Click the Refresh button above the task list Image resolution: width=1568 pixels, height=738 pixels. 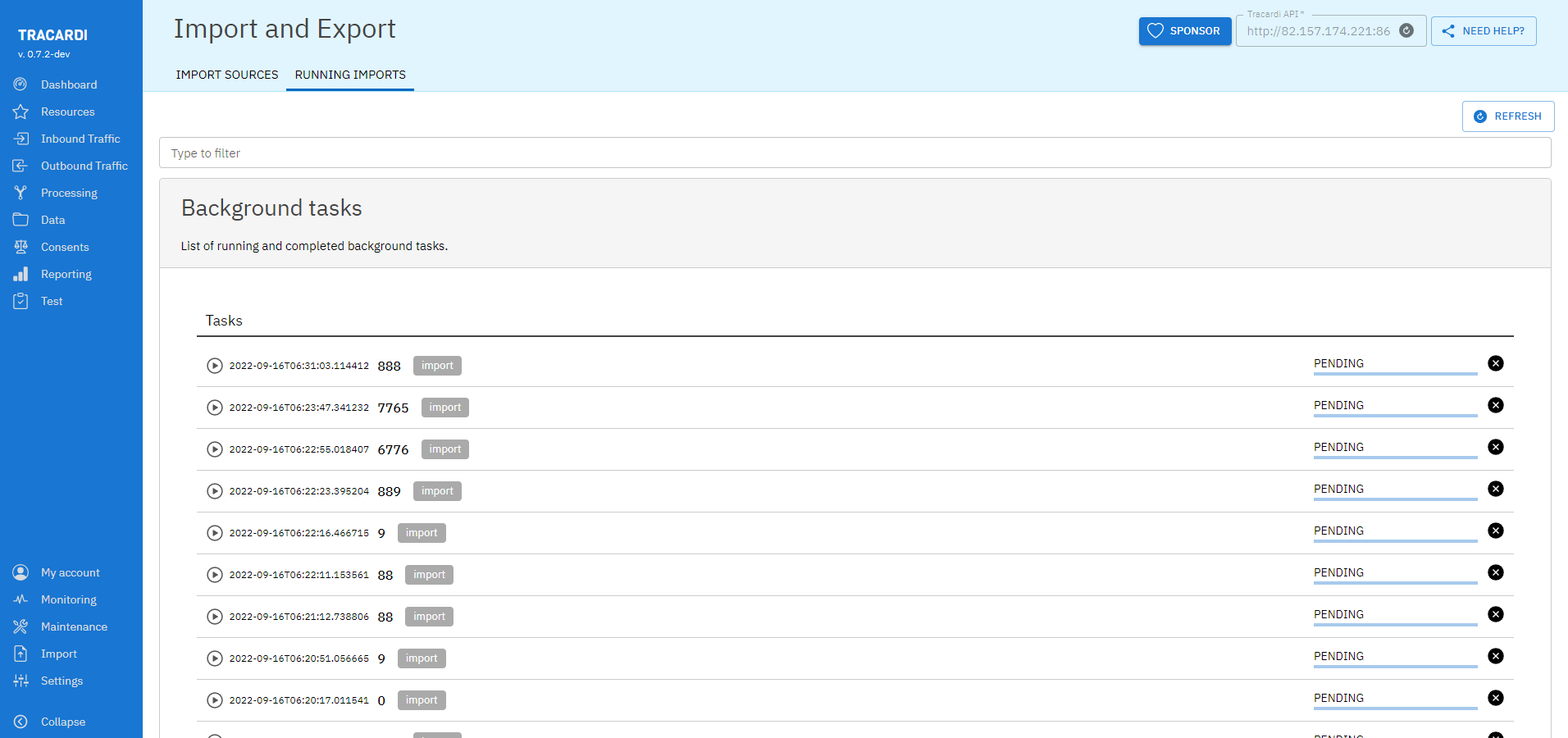[x=1507, y=116]
